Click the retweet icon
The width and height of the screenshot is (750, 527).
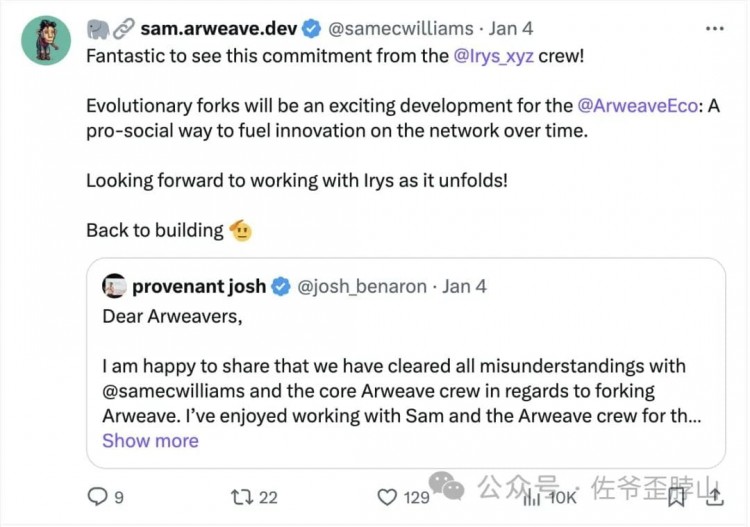242,497
